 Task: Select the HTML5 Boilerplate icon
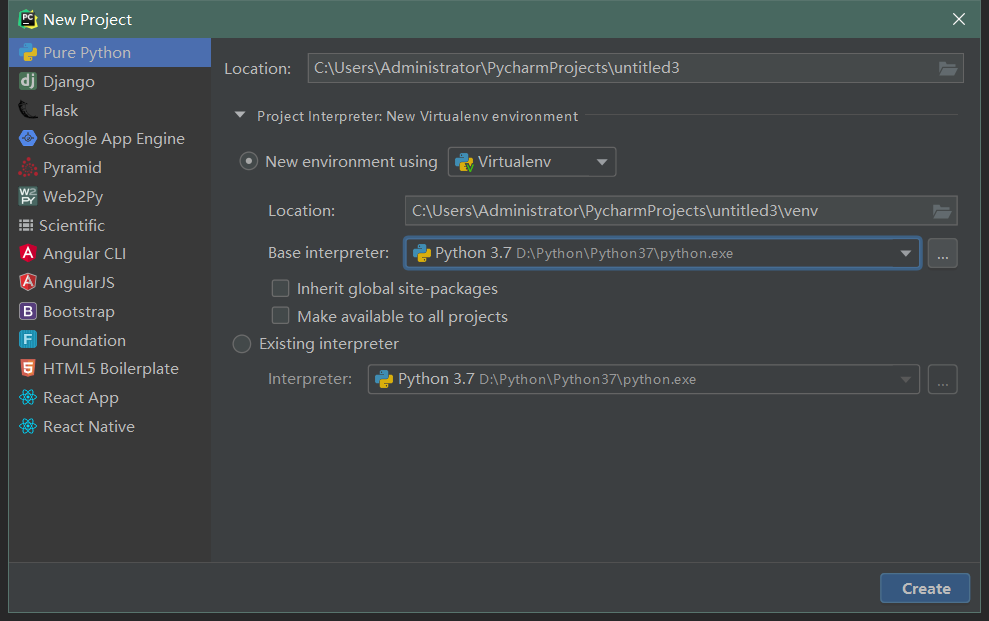point(27,369)
